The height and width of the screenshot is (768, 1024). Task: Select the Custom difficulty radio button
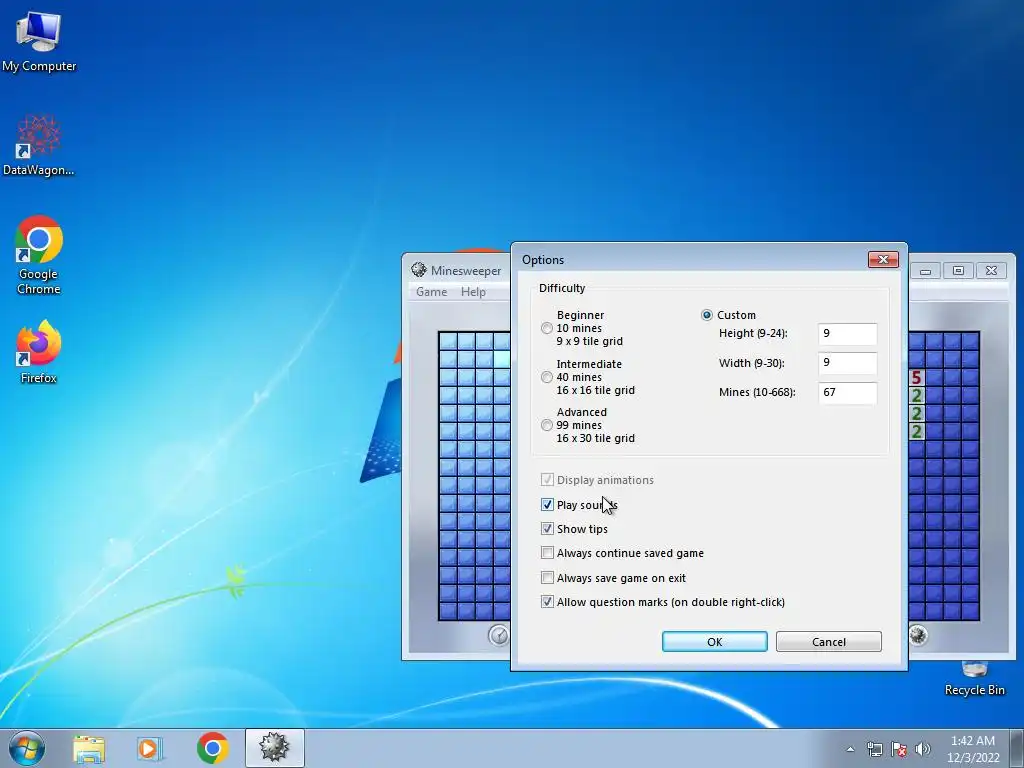tap(707, 315)
